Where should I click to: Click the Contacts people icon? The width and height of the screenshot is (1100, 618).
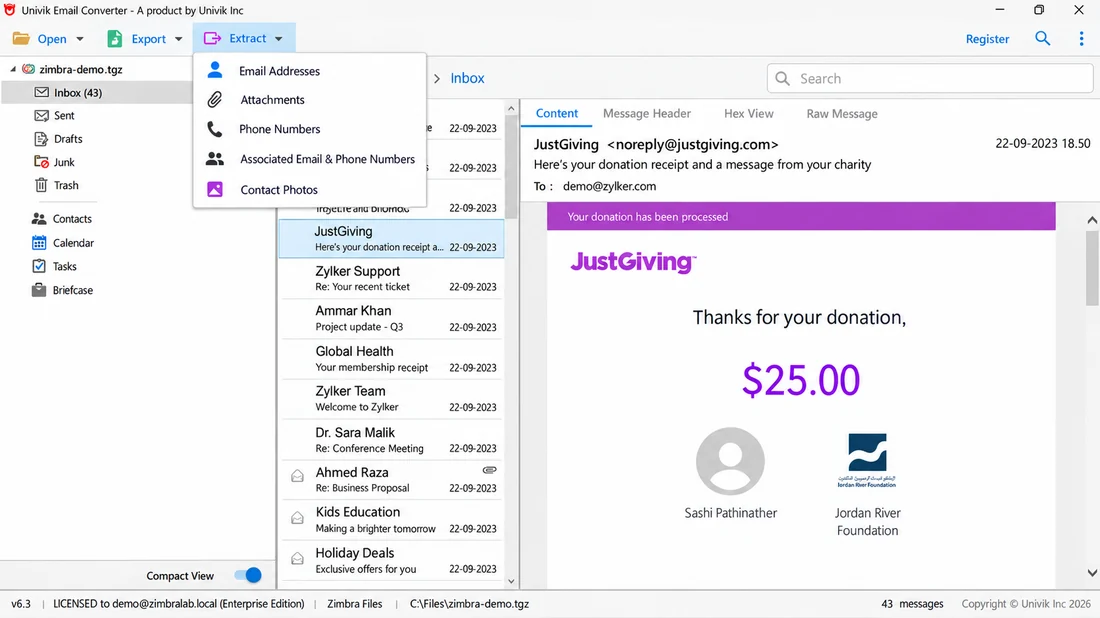pyautogui.click(x=39, y=219)
